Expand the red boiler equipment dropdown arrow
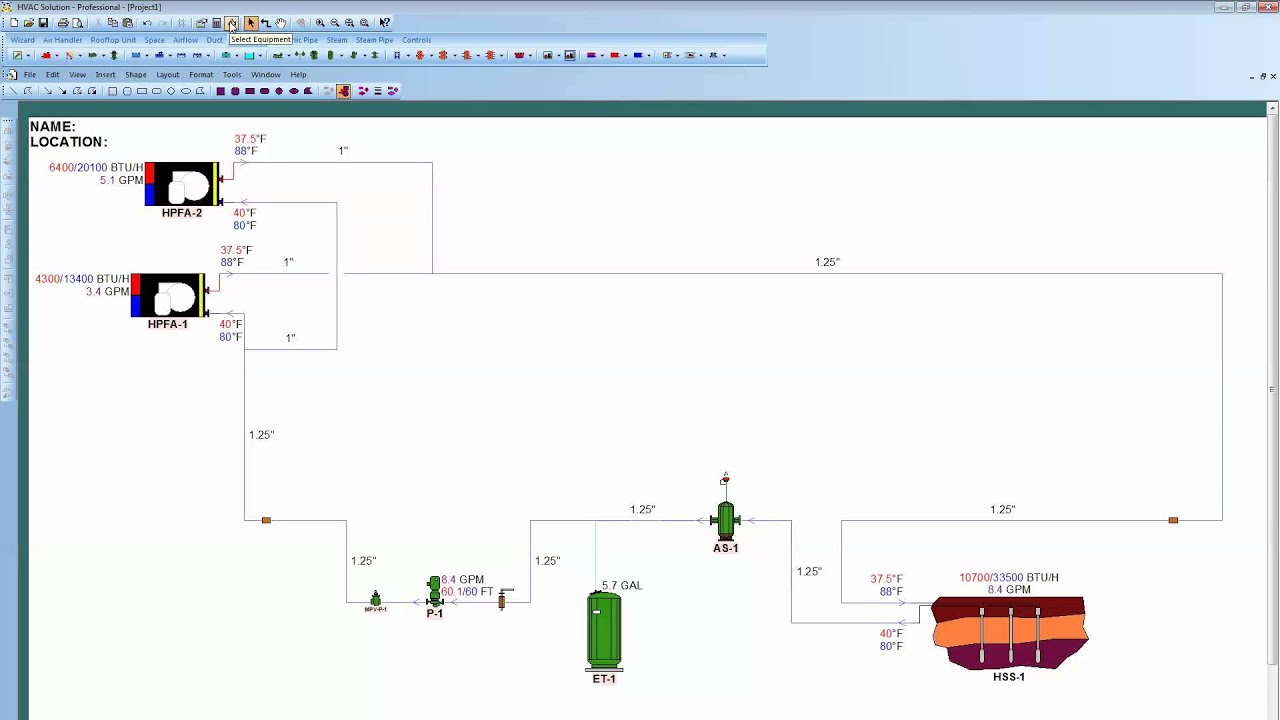The height and width of the screenshot is (720, 1280). [x=57, y=56]
